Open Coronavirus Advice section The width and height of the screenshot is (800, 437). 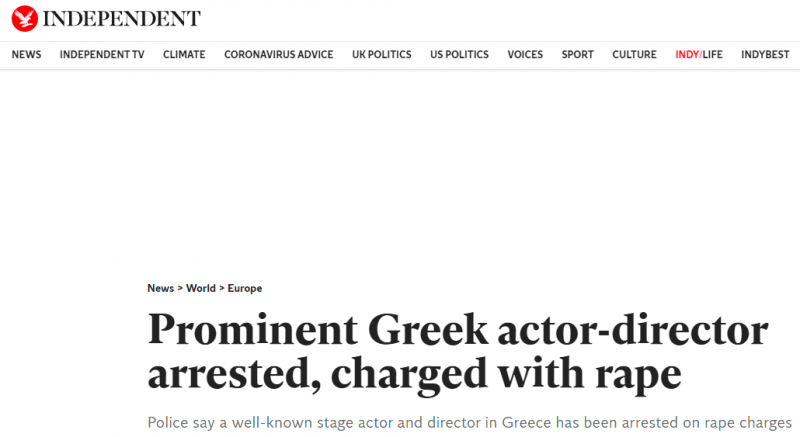click(279, 55)
